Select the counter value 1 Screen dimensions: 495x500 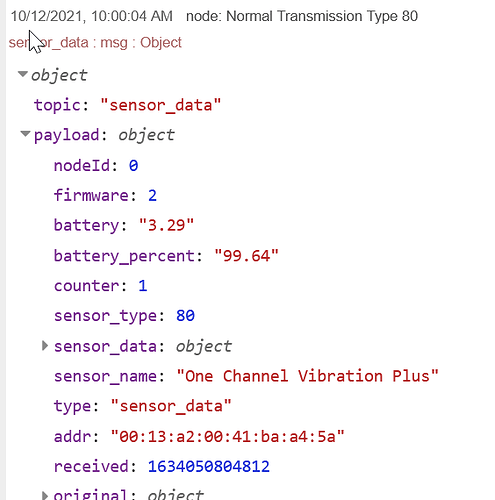pyautogui.click(x=143, y=286)
